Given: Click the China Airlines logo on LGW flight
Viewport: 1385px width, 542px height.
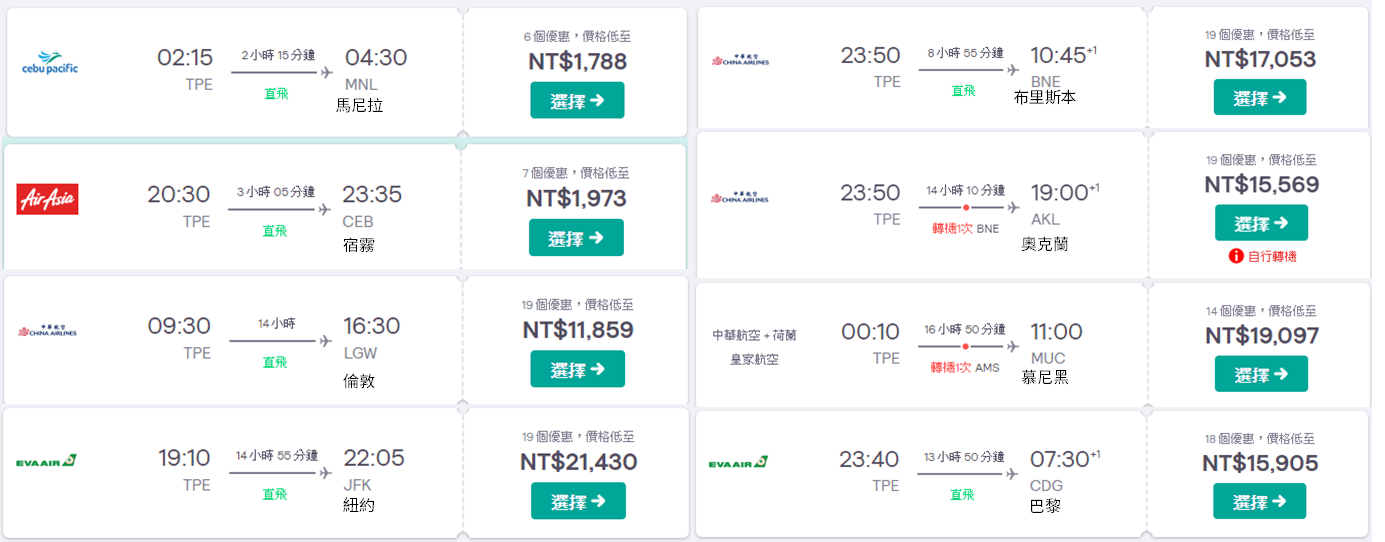Looking at the screenshot, I should click(47, 331).
